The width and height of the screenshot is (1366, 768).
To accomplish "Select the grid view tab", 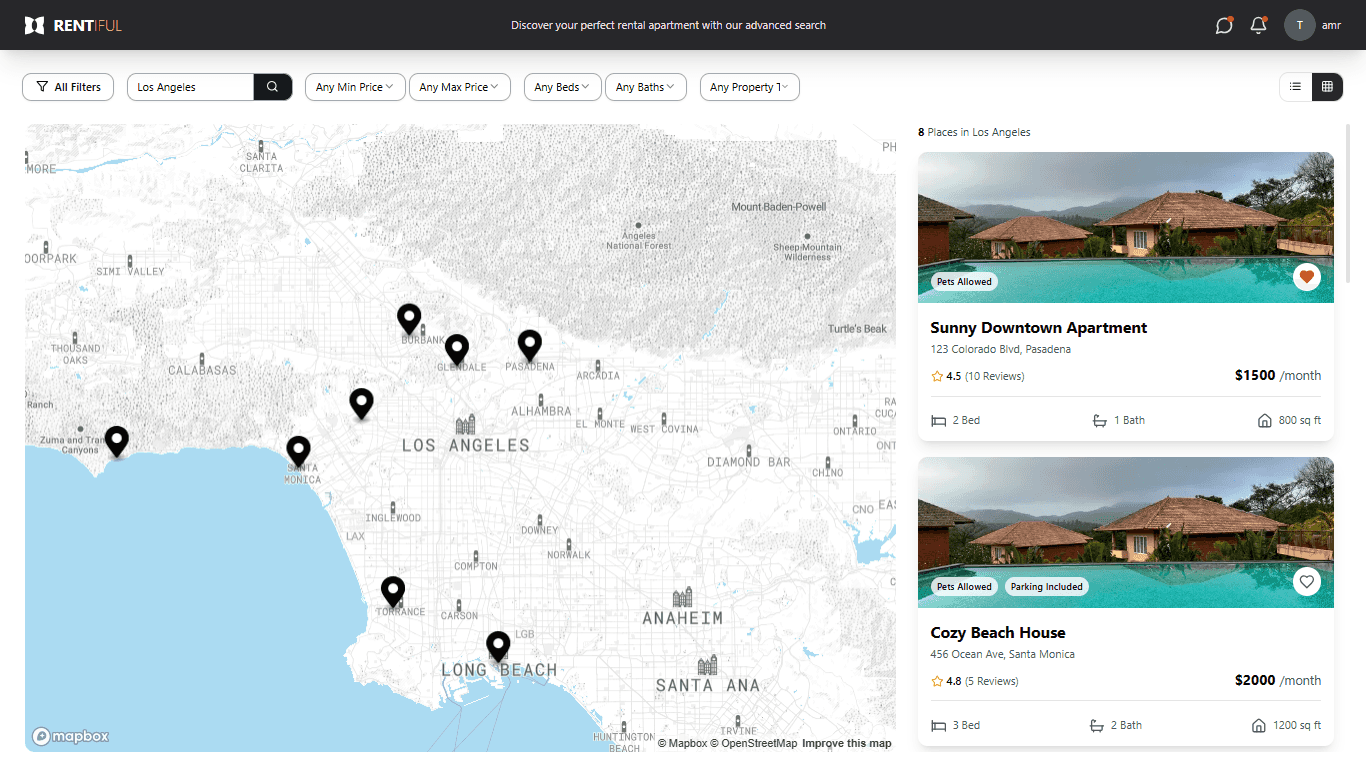I will 1327,87.
